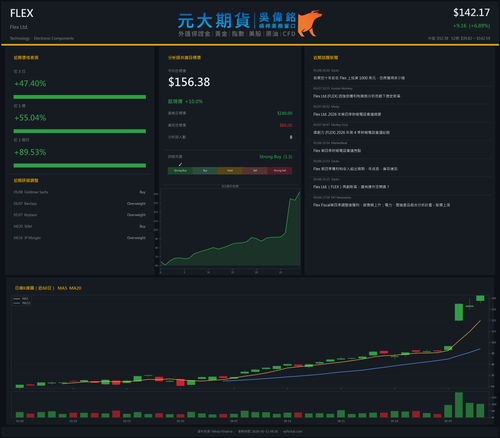The height and width of the screenshot is (438, 500).
Task: Click the MA20 legend entry on candlestick chart
Action: [x=22, y=303]
